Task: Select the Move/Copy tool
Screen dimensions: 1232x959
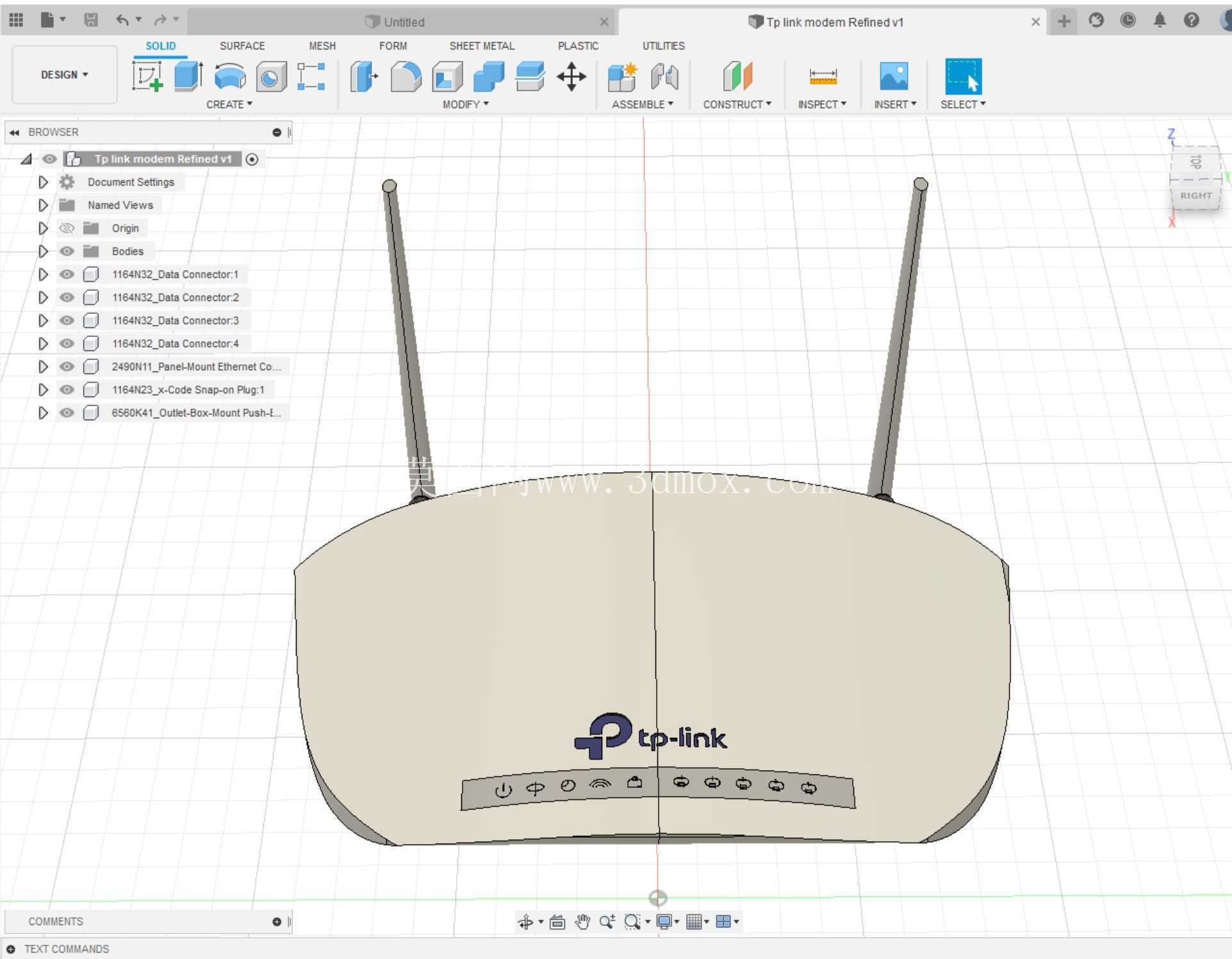Action: 571,77
